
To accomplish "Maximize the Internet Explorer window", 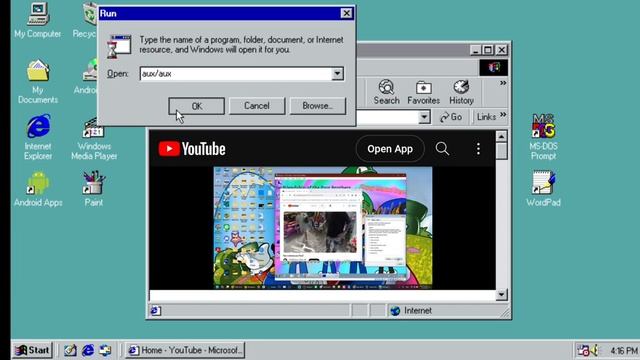I will tap(488, 50).
